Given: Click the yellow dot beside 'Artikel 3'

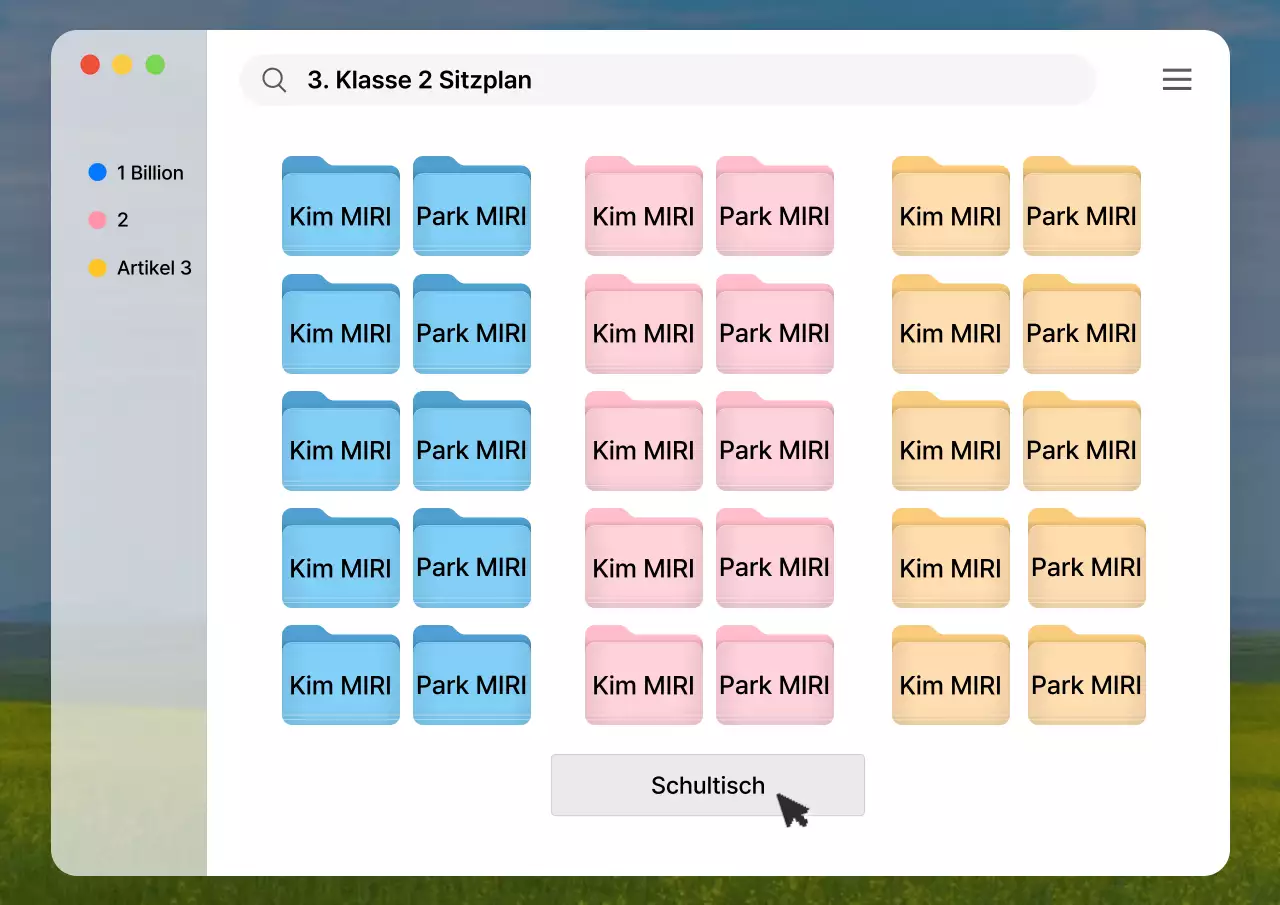Looking at the screenshot, I should 97,268.
